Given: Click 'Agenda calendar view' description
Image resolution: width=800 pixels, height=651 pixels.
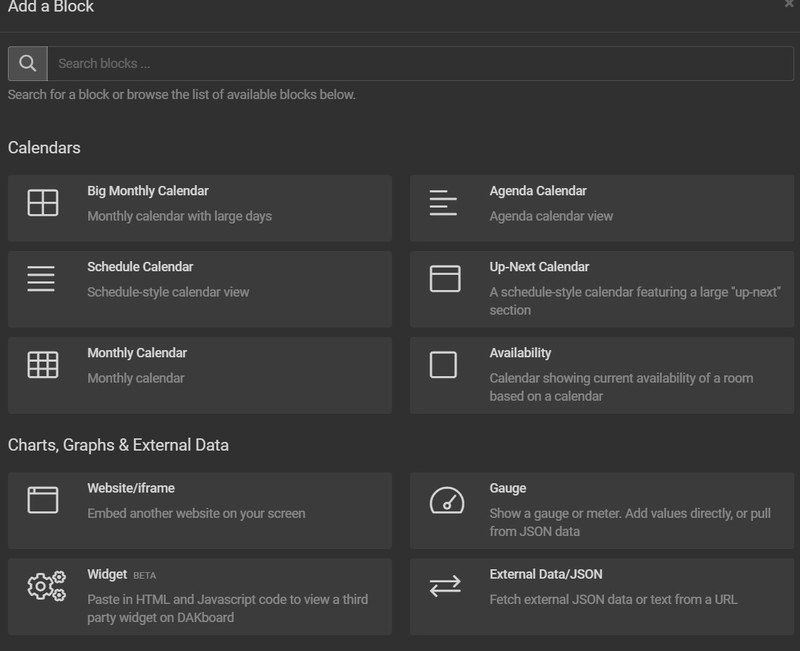Looking at the screenshot, I should click(x=551, y=216).
